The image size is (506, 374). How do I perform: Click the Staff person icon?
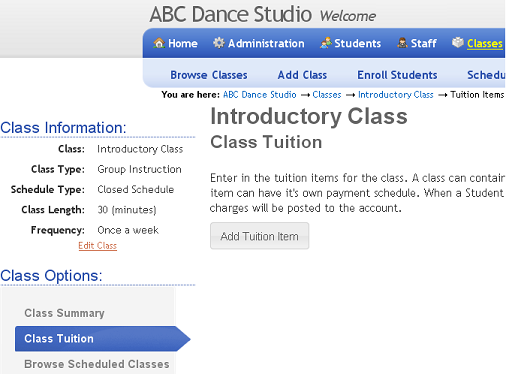click(402, 43)
